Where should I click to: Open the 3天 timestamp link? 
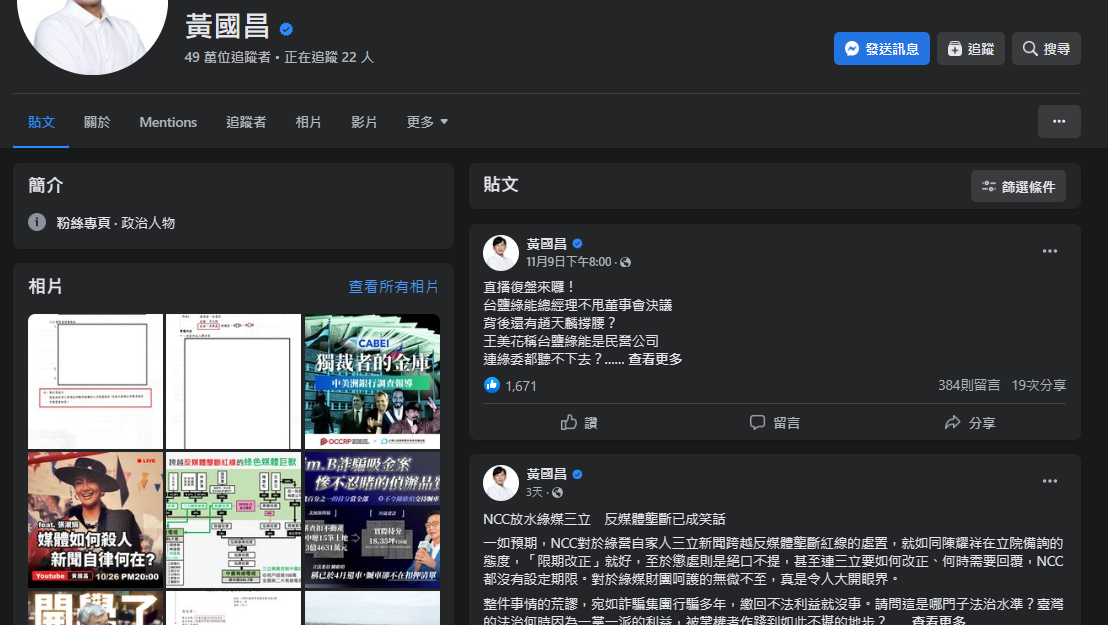[534, 492]
